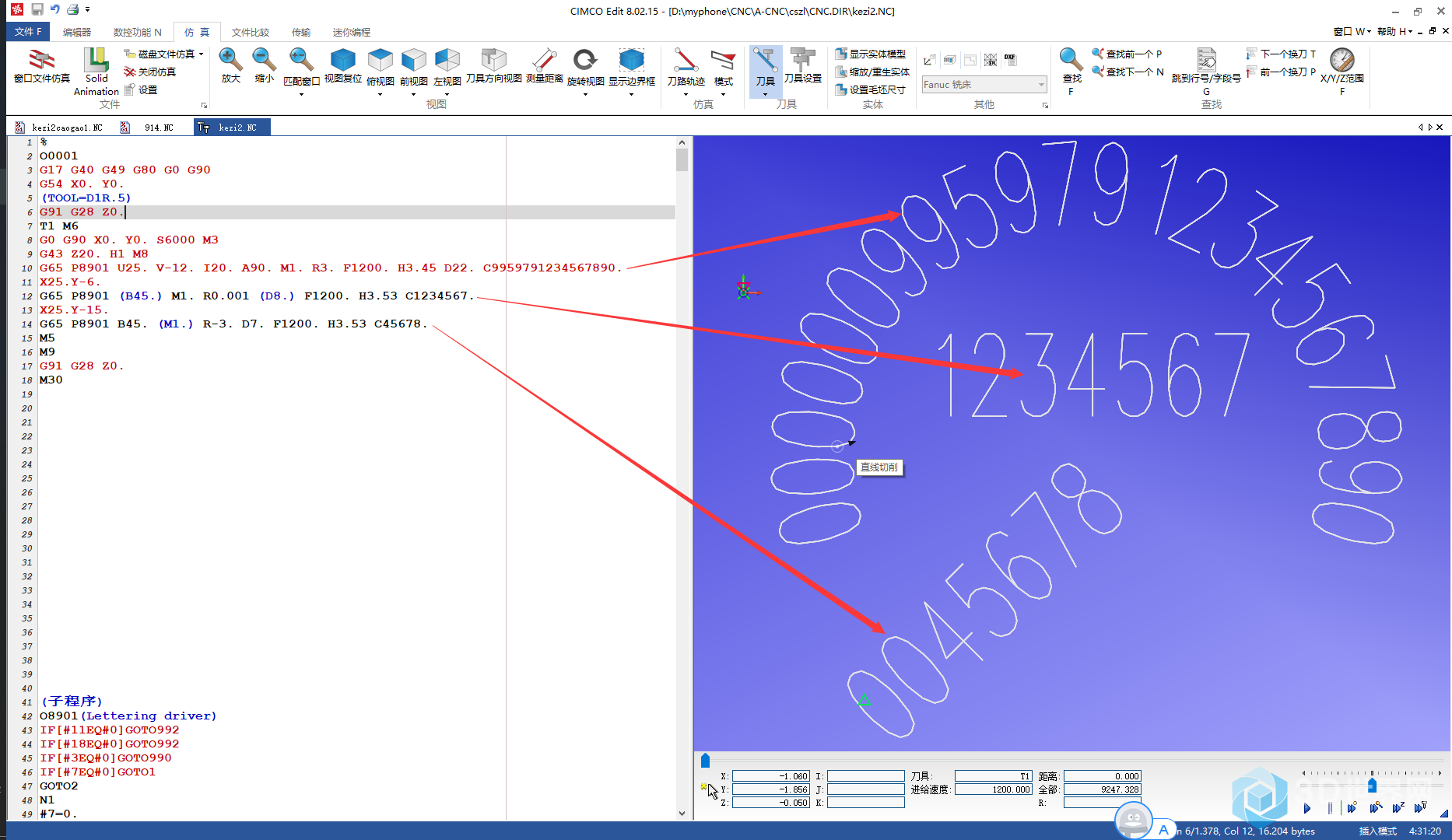Click the simulation progress slider handle

pyautogui.click(x=706, y=760)
